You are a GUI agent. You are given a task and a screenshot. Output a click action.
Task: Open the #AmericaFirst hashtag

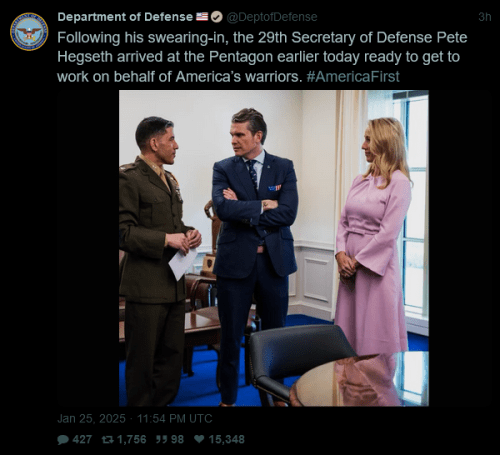point(353,77)
